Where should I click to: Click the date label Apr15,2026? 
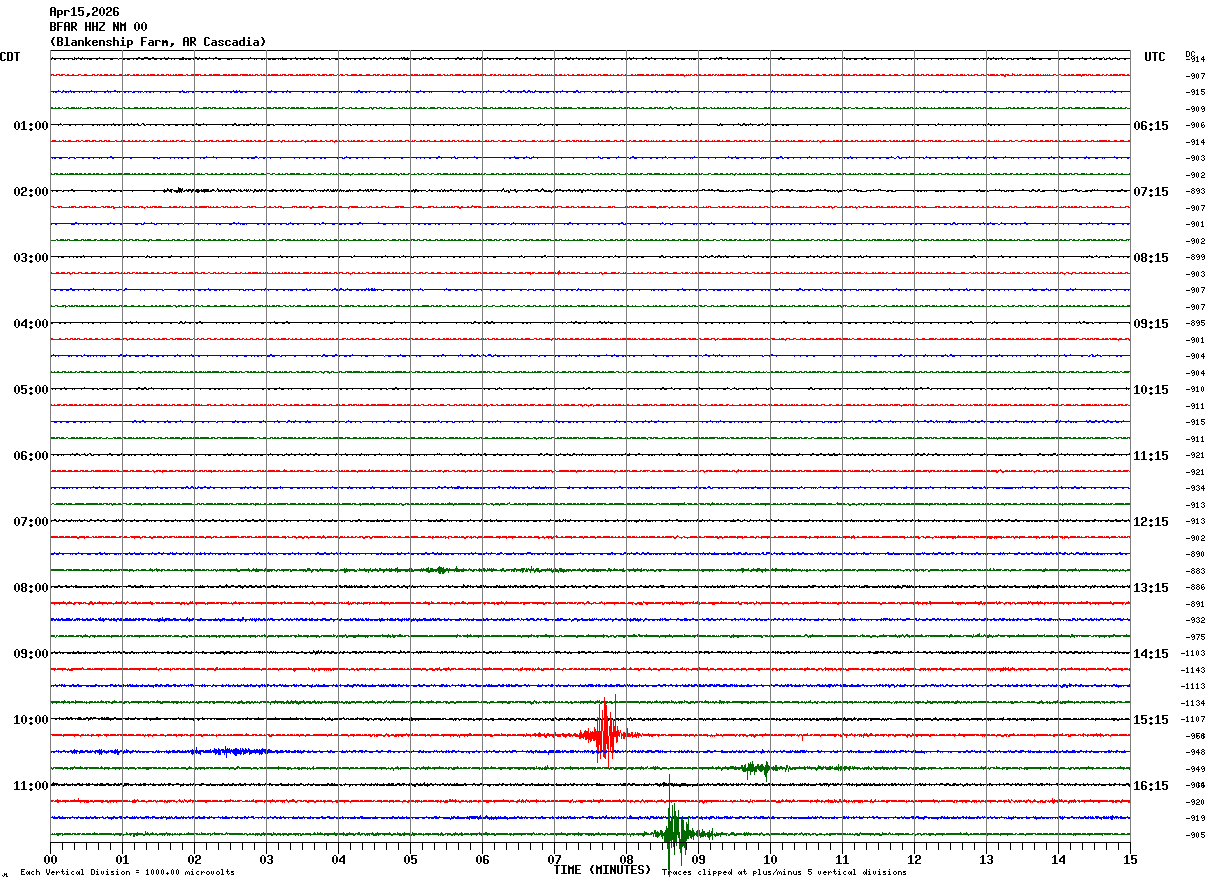click(x=84, y=12)
